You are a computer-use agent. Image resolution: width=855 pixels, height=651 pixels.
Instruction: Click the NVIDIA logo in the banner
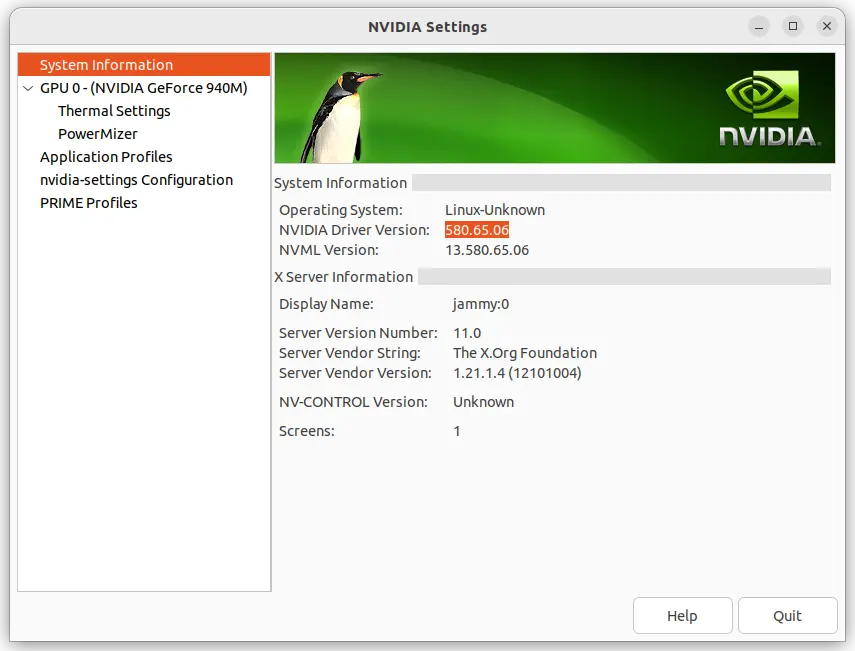pos(769,108)
